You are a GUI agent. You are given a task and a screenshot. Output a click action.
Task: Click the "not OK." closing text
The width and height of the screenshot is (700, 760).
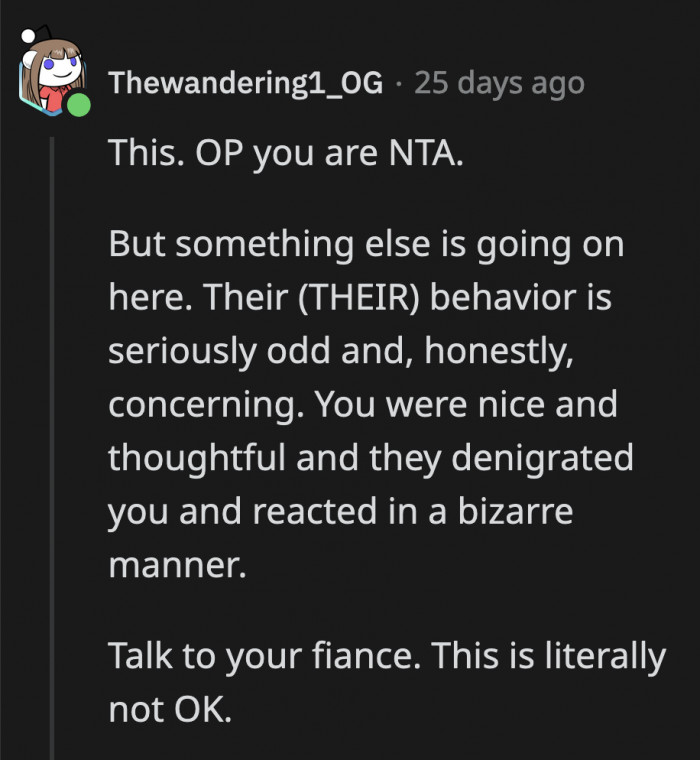point(169,709)
